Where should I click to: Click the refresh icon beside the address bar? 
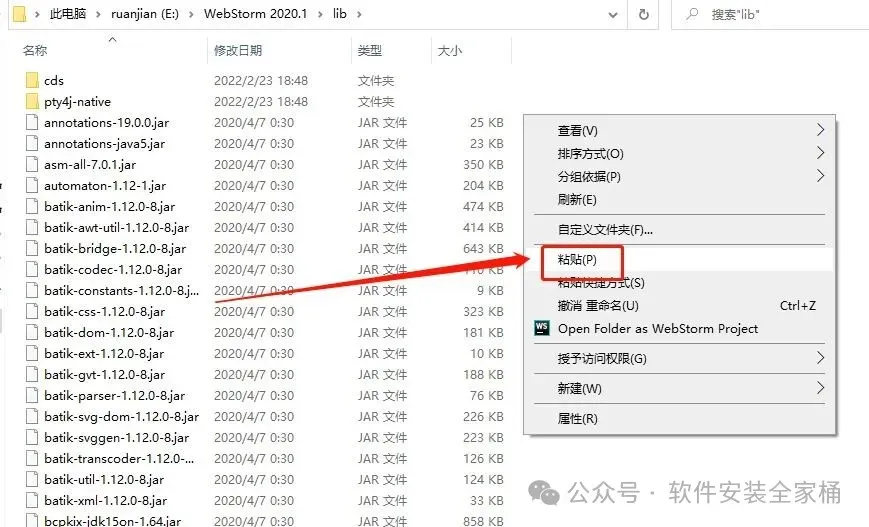pos(643,14)
